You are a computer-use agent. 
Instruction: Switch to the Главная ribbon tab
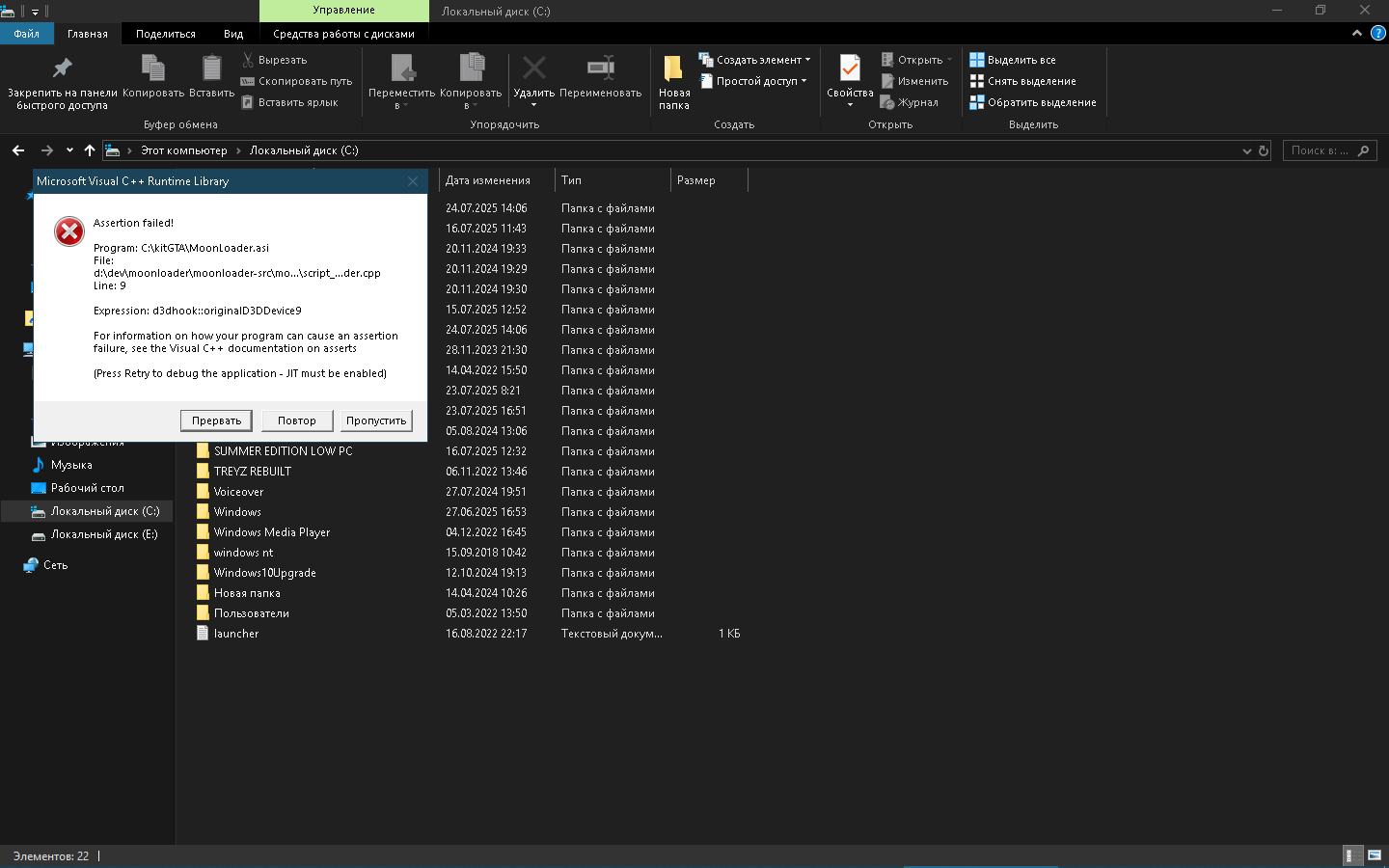(88, 34)
